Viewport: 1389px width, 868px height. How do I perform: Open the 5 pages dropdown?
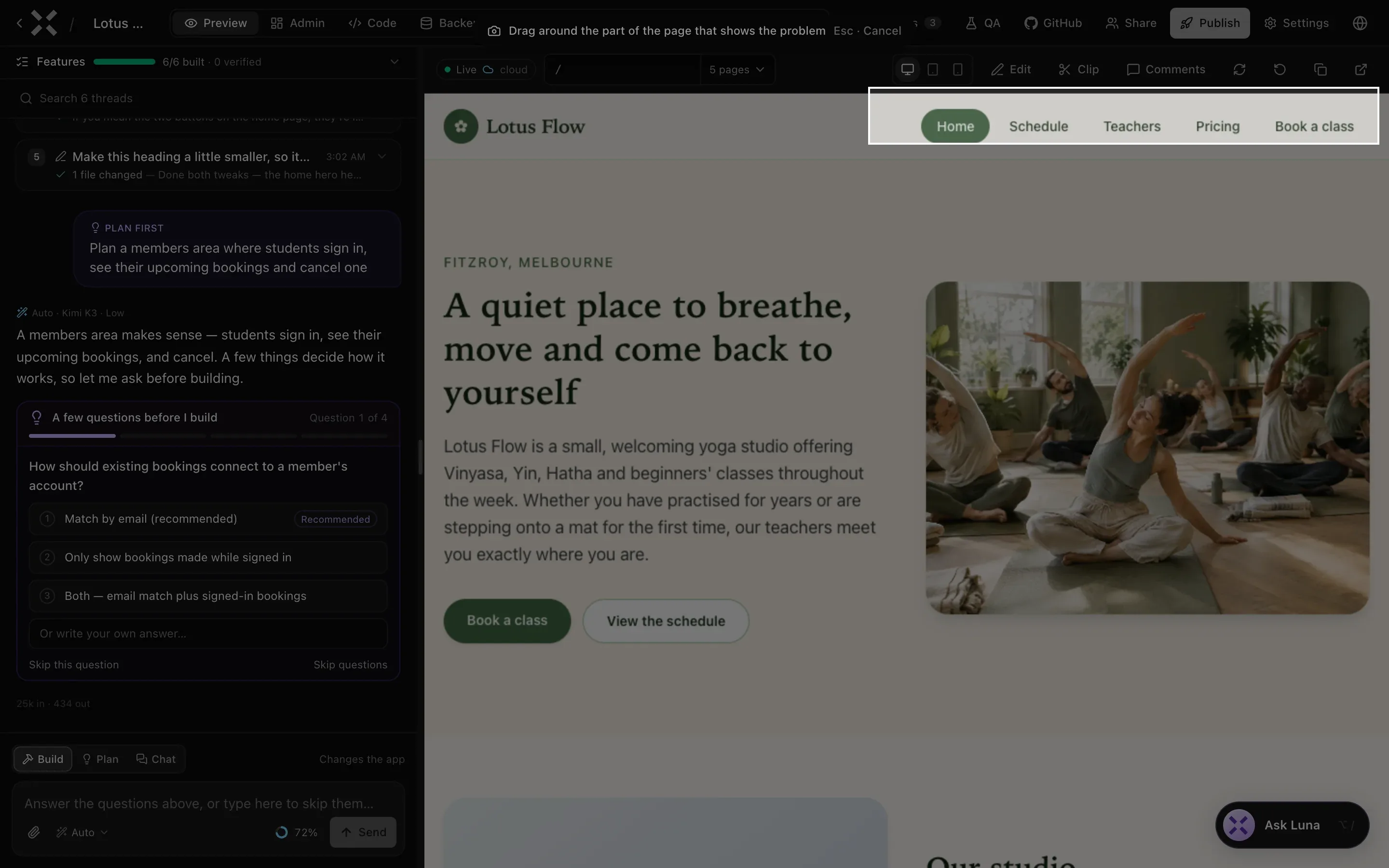coord(737,69)
